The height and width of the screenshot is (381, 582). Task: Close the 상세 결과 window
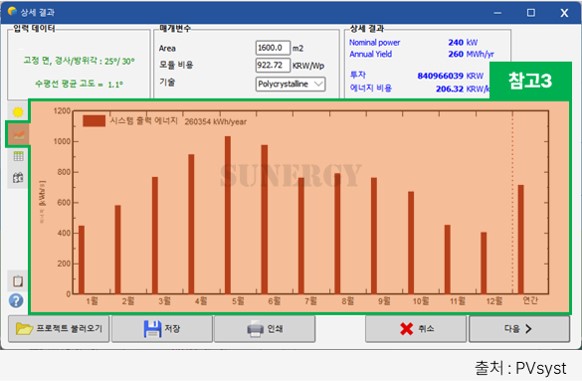coord(564,13)
